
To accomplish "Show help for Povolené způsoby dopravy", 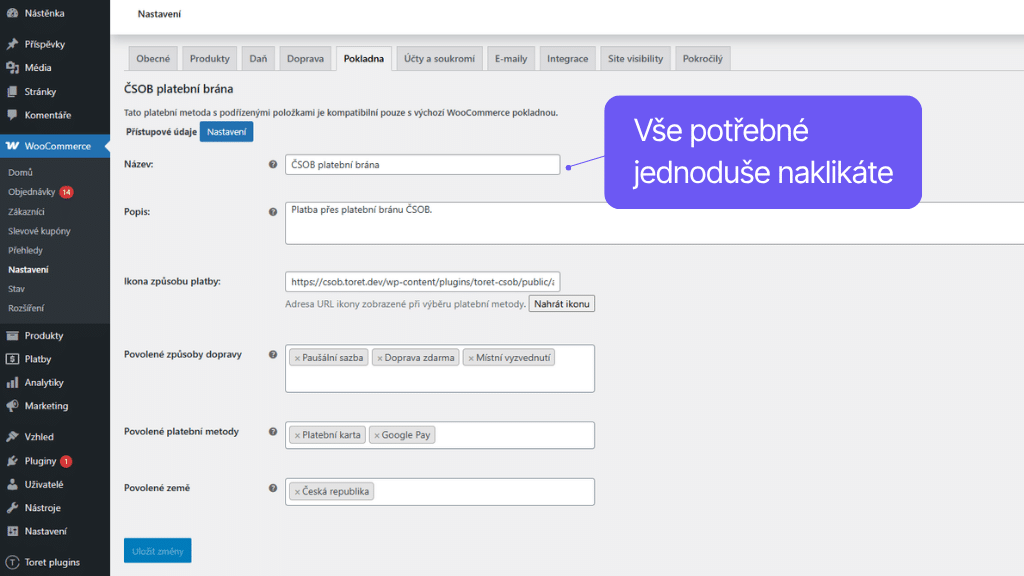I will point(273,355).
